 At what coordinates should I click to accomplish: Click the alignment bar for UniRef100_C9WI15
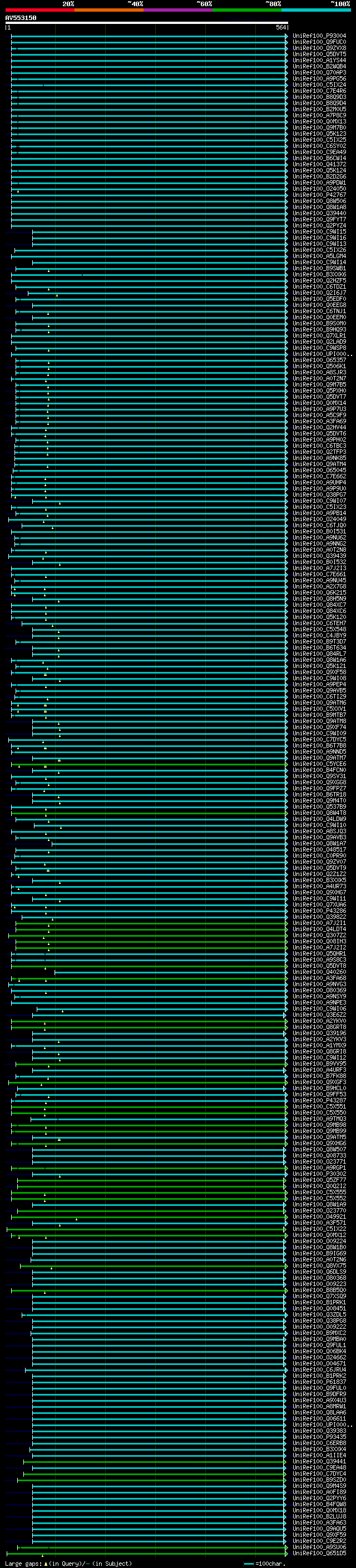click(160, 232)
